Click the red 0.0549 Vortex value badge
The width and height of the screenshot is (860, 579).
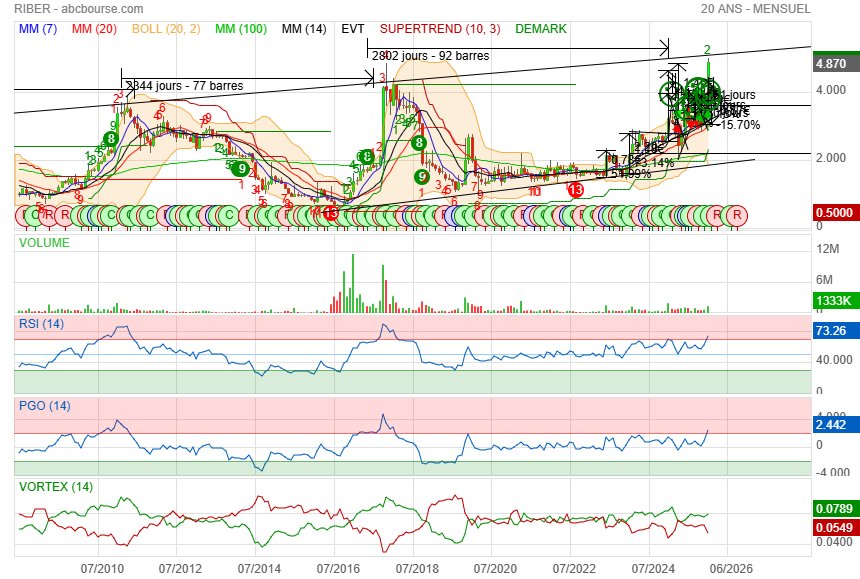tap(835, 527)
